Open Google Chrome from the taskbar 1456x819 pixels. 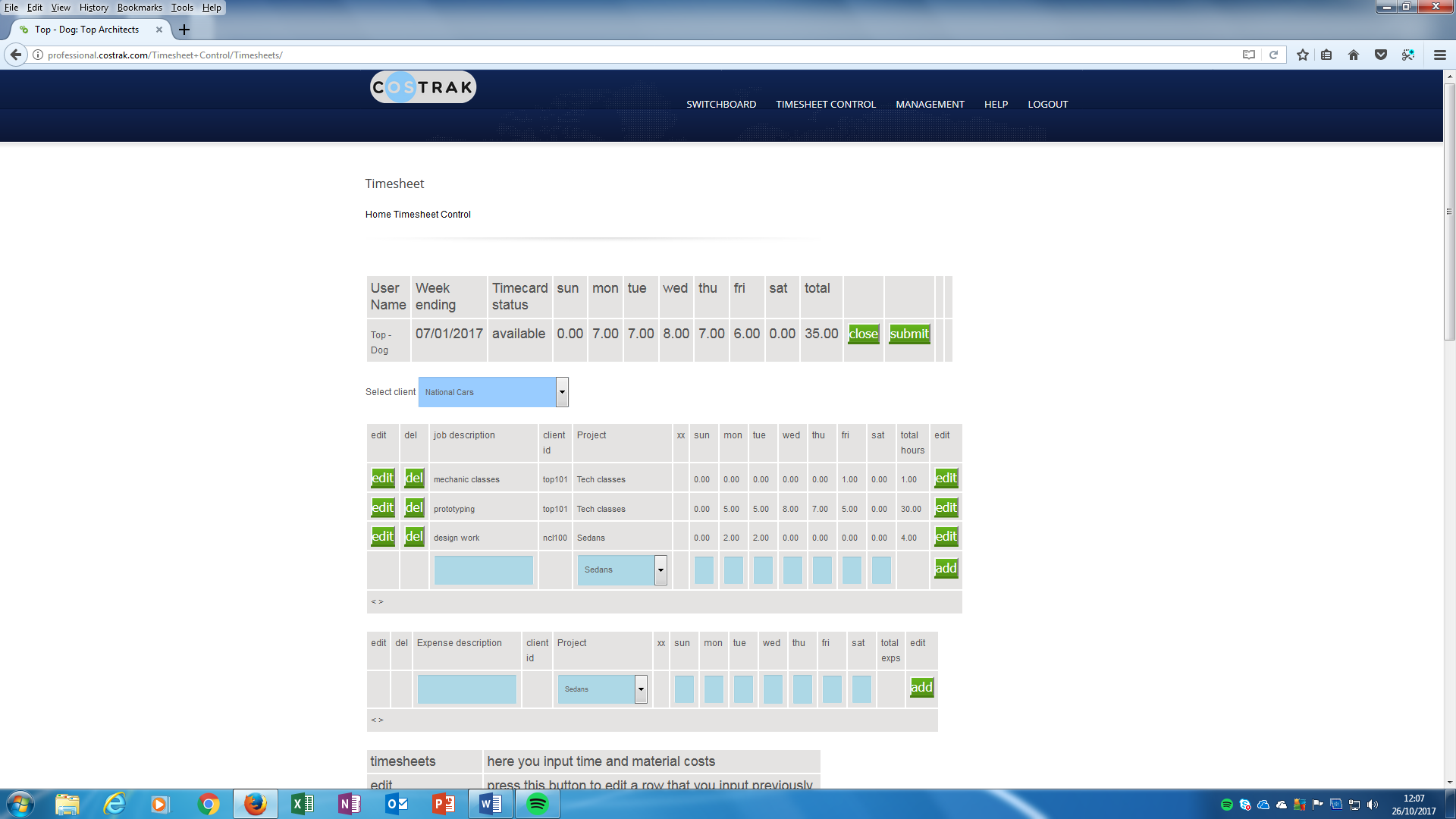click(209, 804)
